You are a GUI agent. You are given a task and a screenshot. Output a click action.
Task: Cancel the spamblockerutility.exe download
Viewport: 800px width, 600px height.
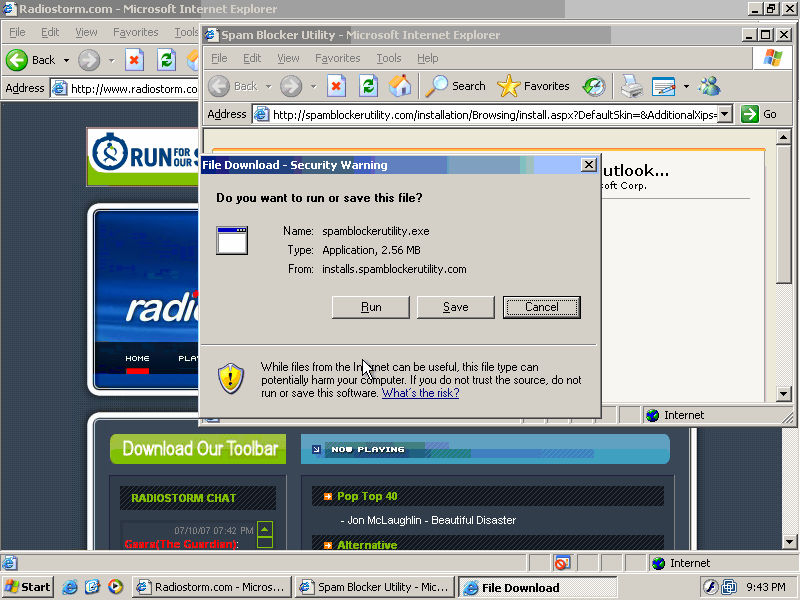coord(541,307)
